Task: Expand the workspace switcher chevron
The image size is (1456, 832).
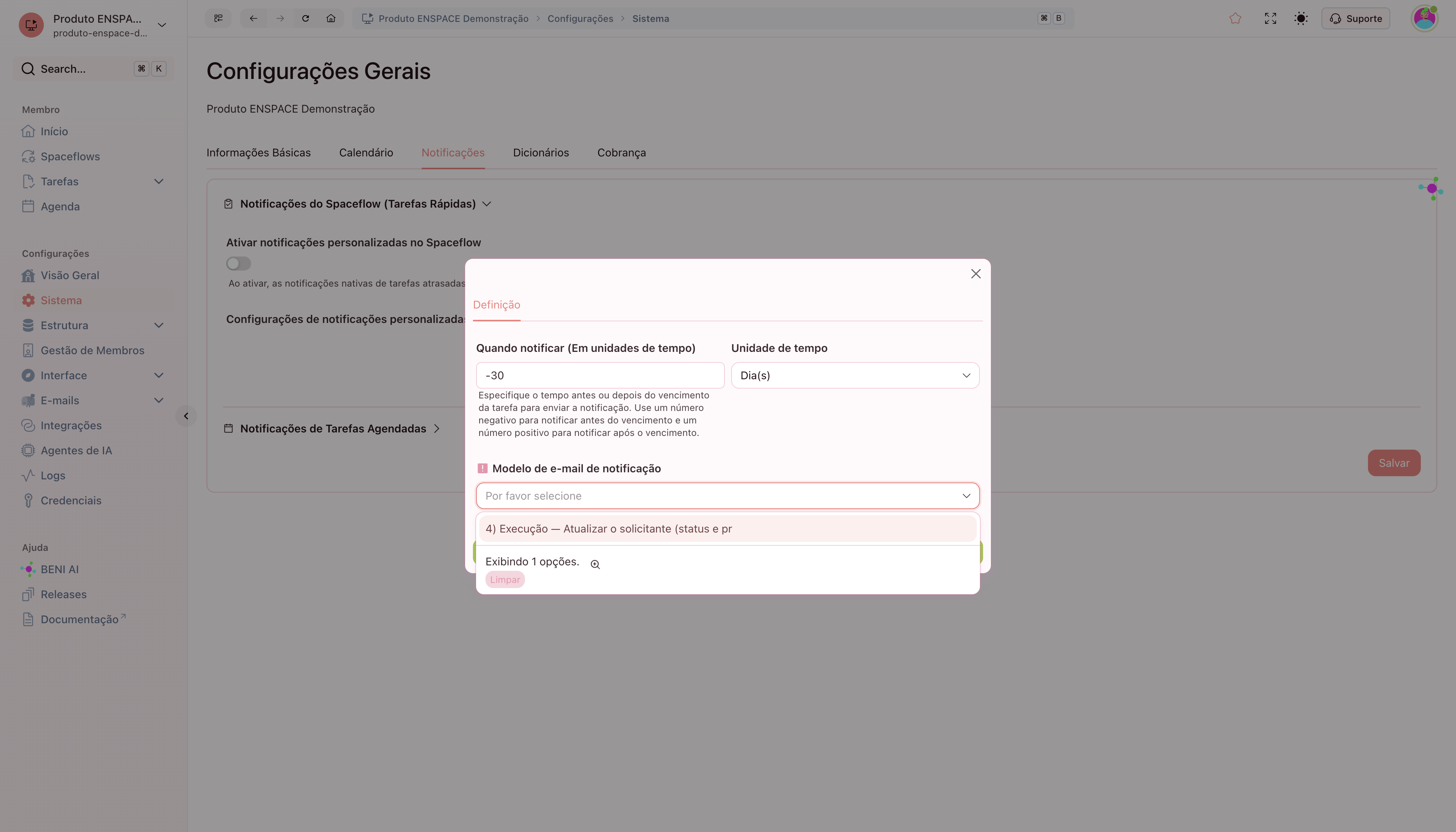Action: click(x=162, y=25)
